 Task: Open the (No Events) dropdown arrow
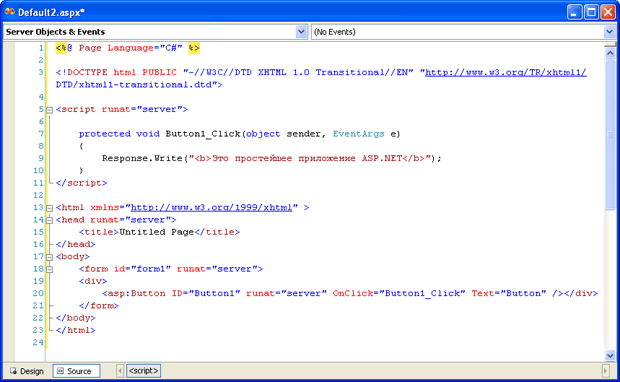coord(609,32)
